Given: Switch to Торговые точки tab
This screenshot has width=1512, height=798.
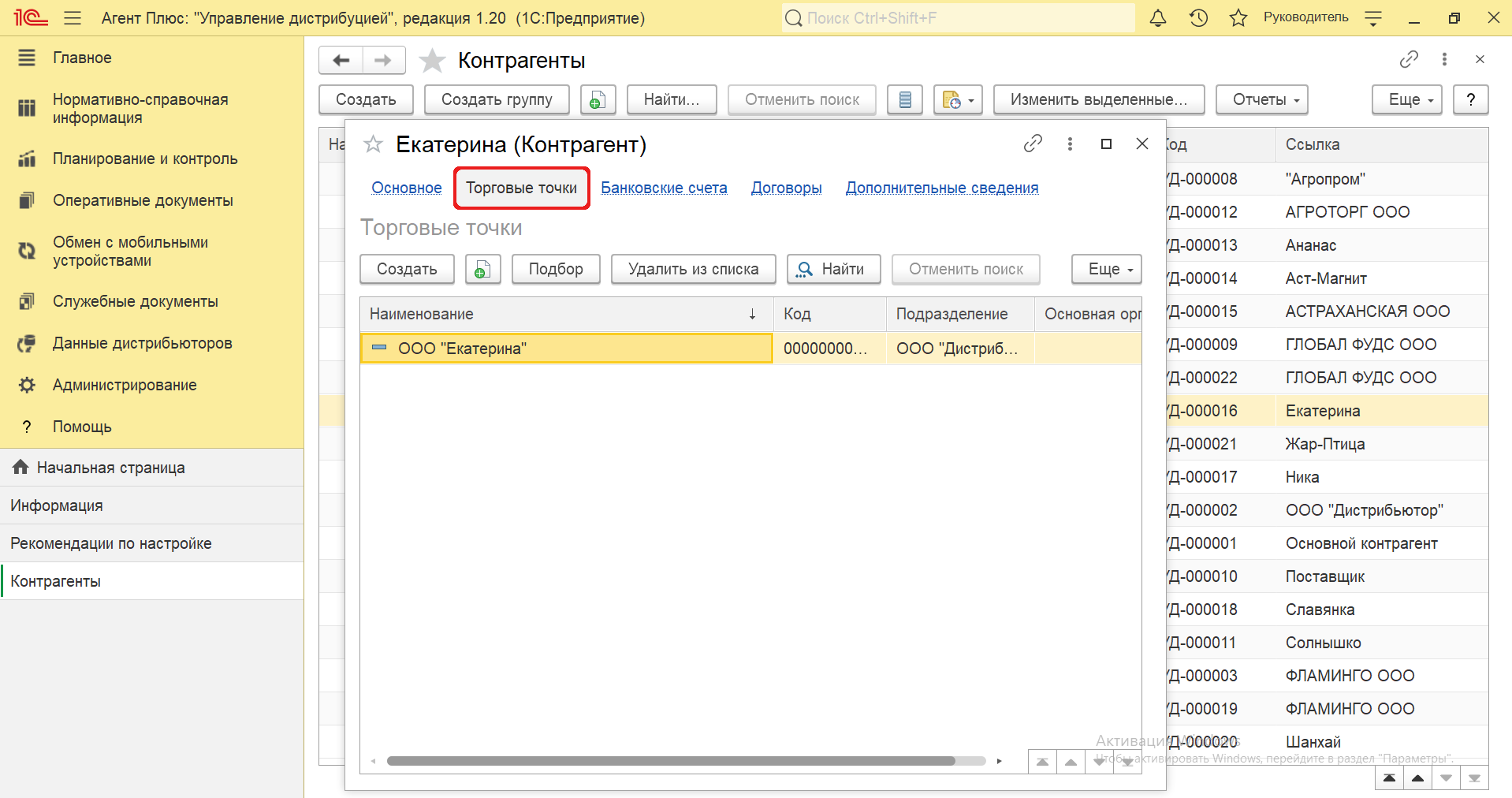Looking at the screenshot, I should tap(522, 188).
